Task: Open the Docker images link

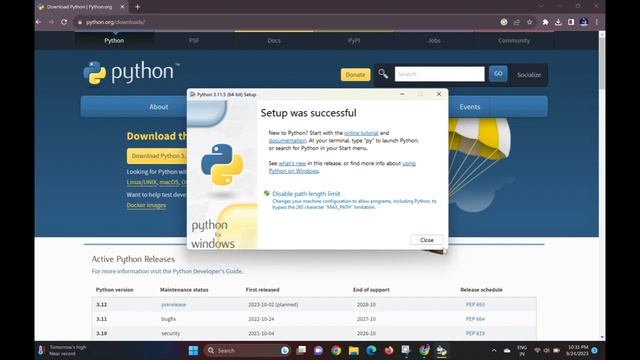Action: coord(146,205)
